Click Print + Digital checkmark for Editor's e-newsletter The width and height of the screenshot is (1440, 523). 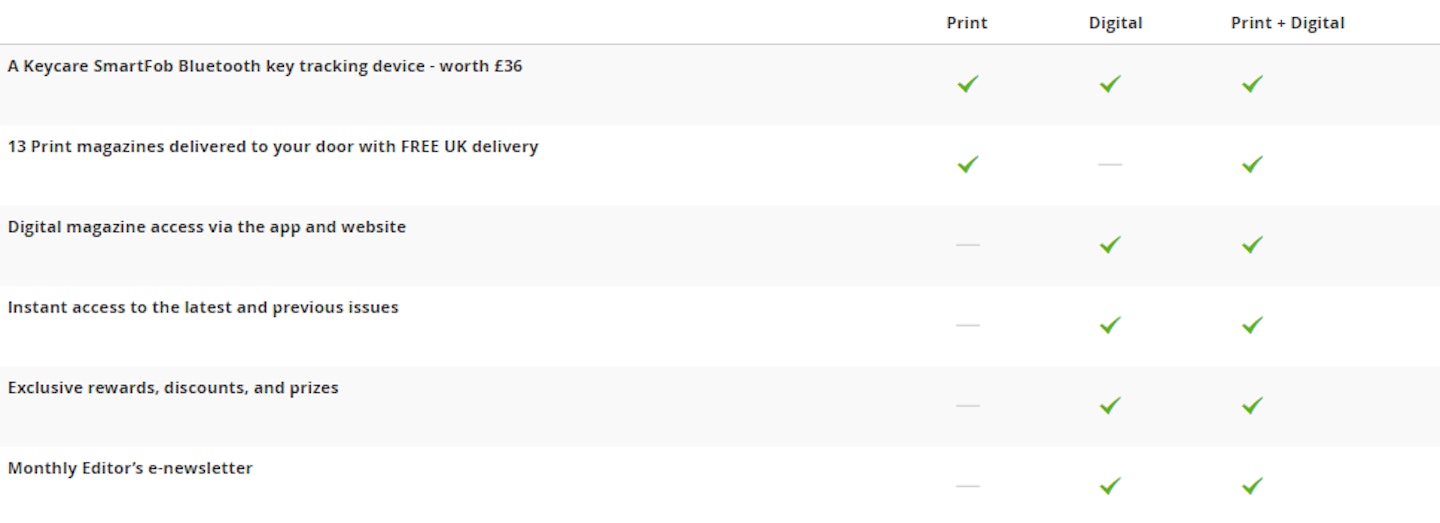coord(1252,485)
